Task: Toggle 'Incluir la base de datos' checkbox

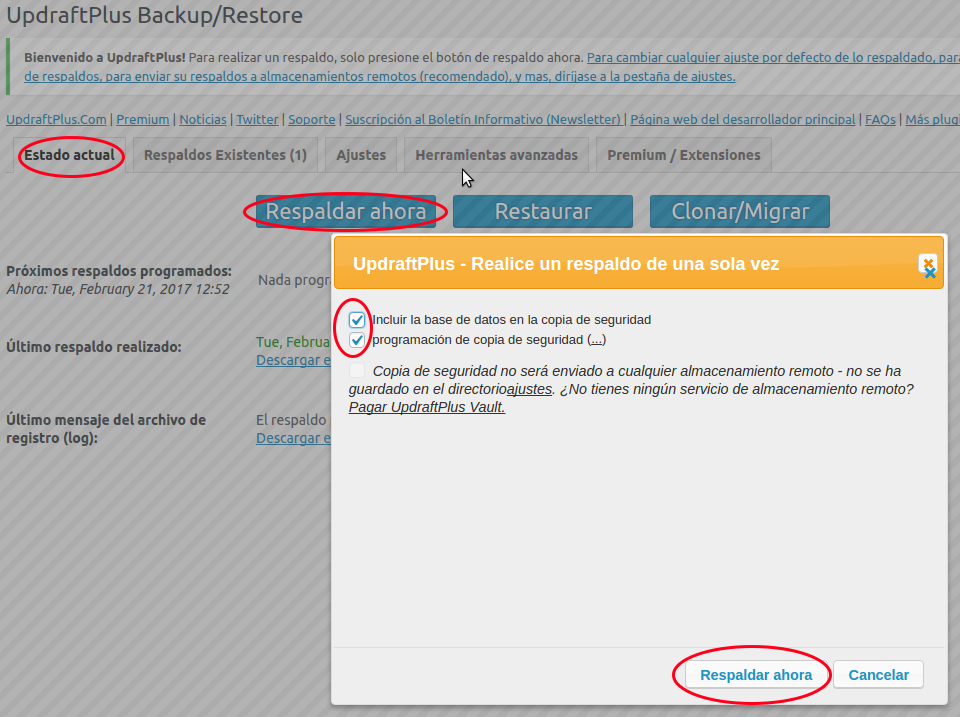Action: [357, 320]
